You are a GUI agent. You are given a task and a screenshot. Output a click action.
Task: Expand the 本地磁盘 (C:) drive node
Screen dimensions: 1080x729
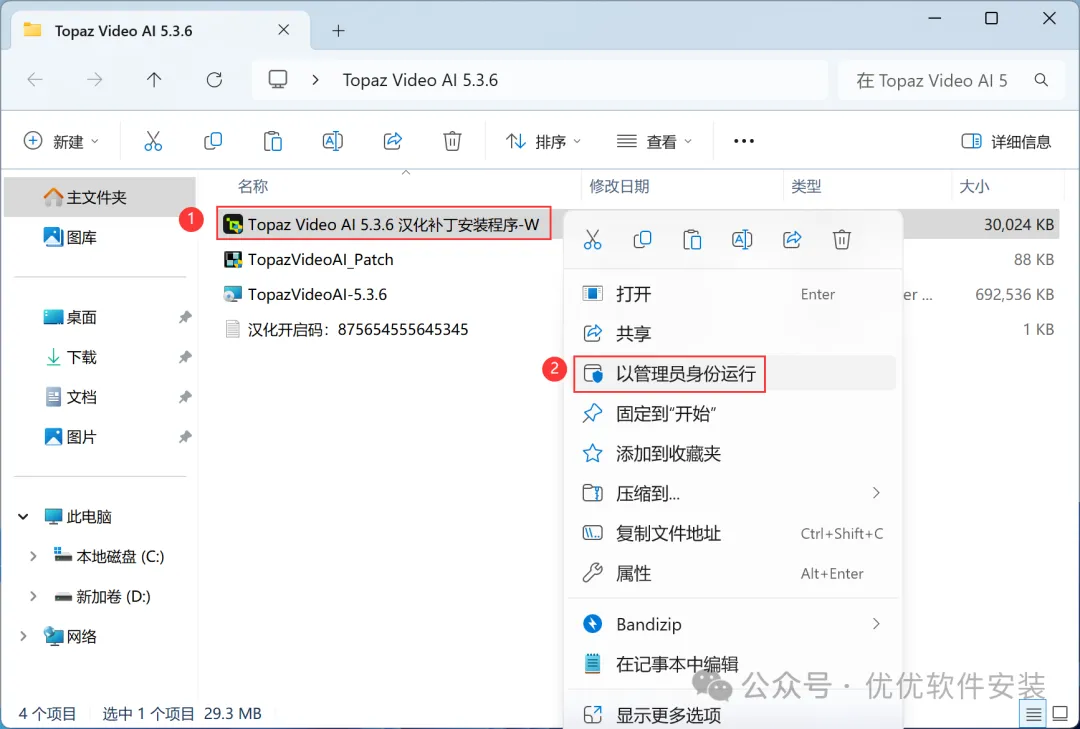point(33,556)
